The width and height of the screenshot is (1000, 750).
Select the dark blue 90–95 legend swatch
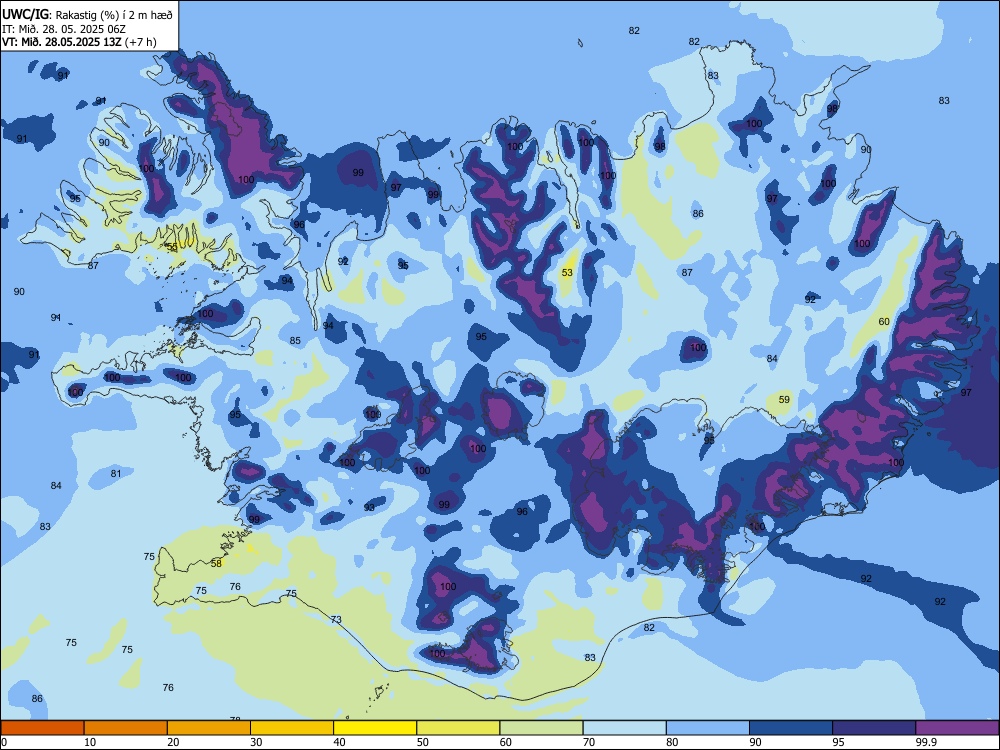coord(791,728)
